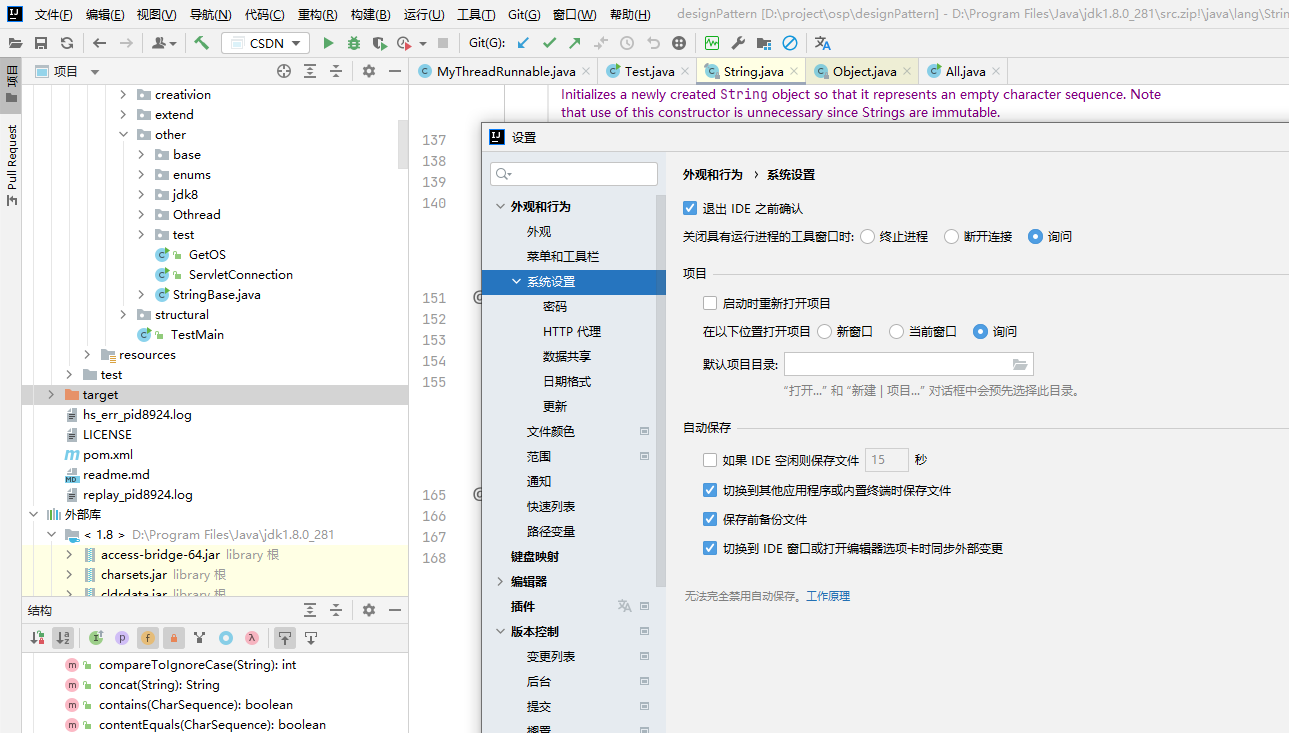Expand charsets.jar library node

(70, 574)
